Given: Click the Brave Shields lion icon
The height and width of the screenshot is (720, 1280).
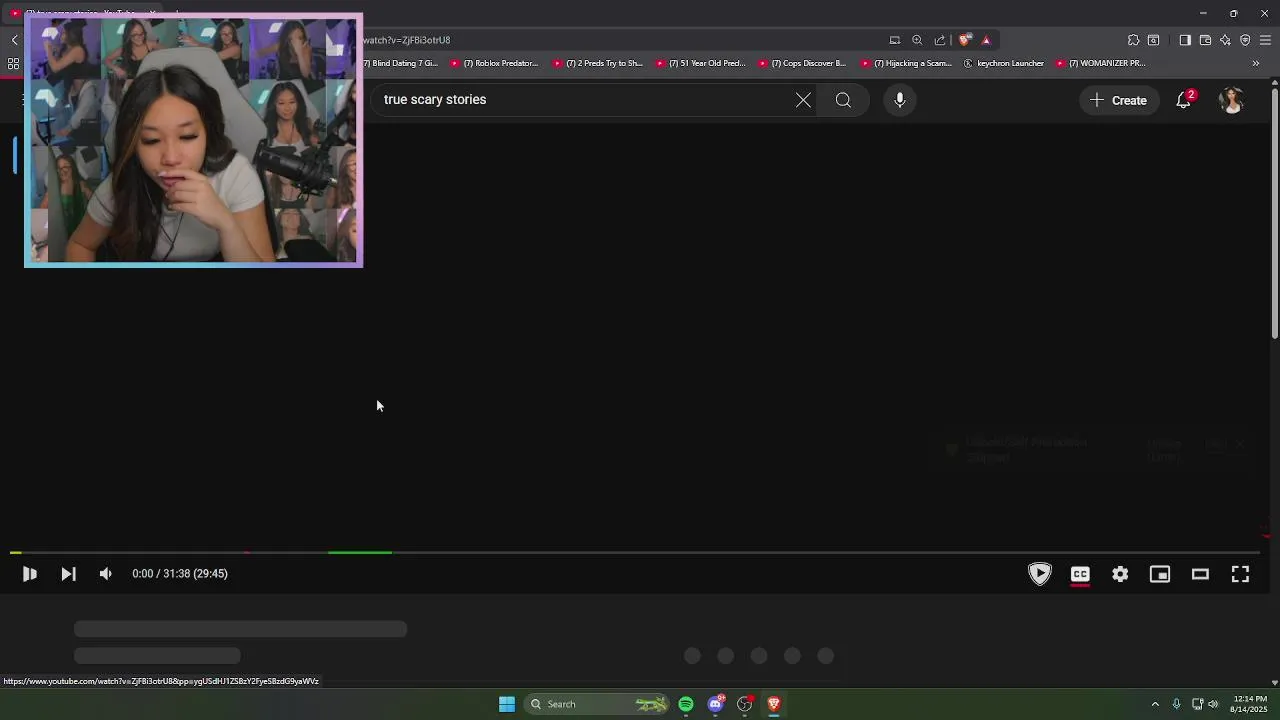Looking at the screenshot, I should (964, 40).
